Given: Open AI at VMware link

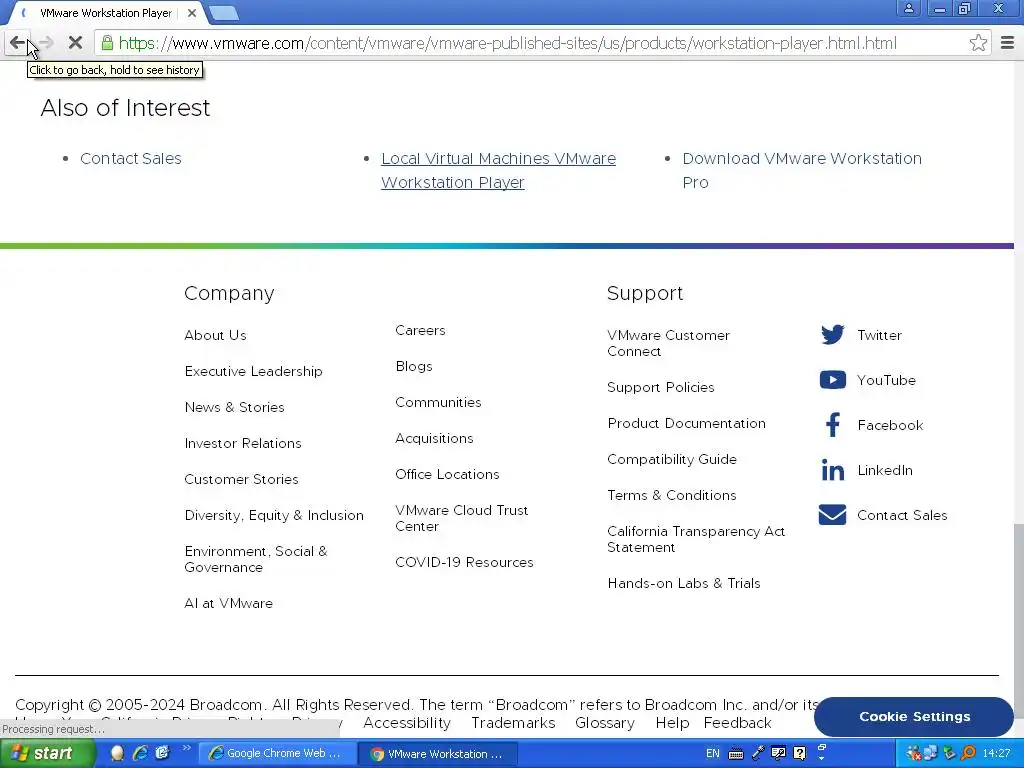Looking at the screenshot, I should tap(229, 603).
